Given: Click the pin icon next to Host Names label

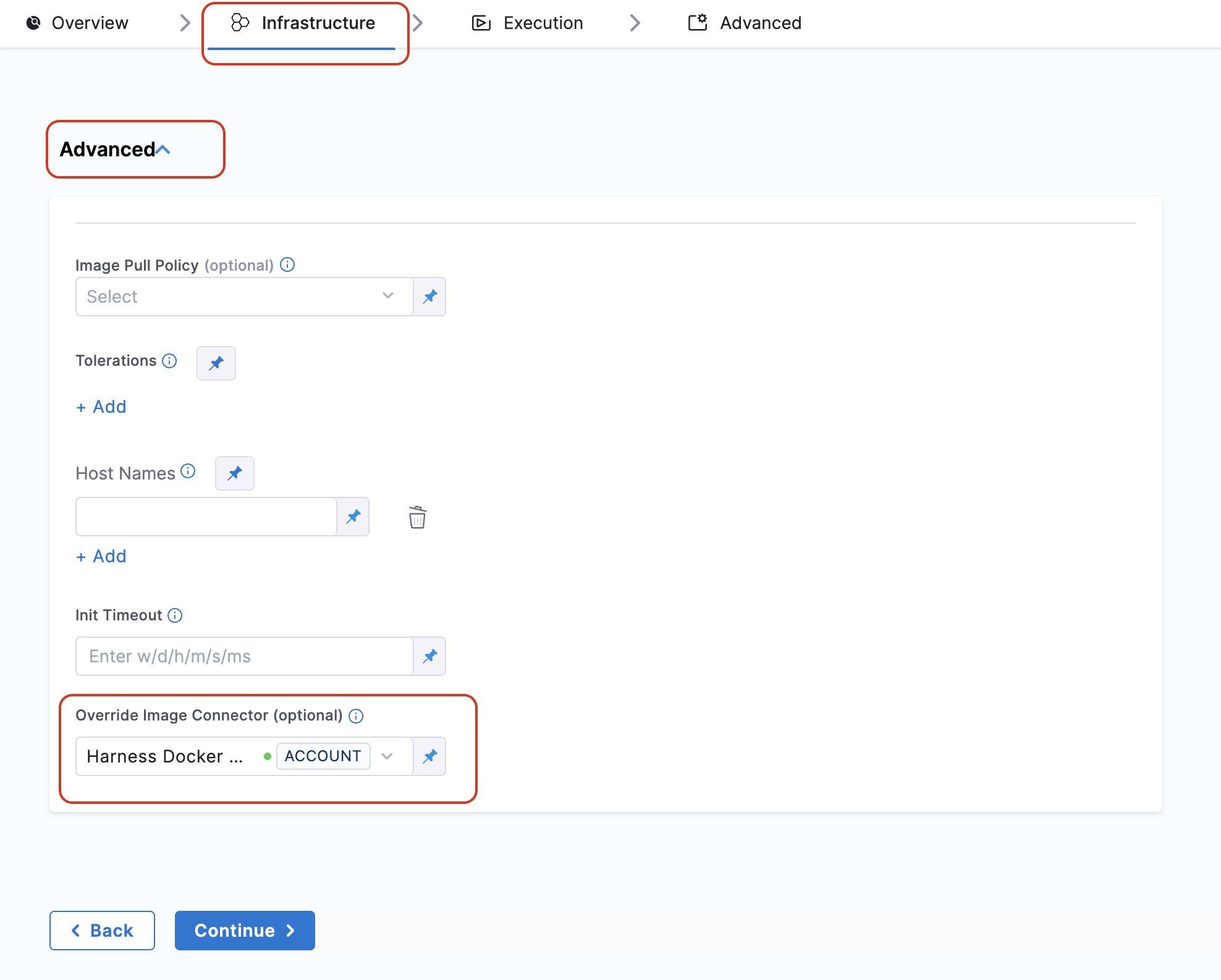Looking at the screenshot, I should pyautogui.click(x=234, y=473).
